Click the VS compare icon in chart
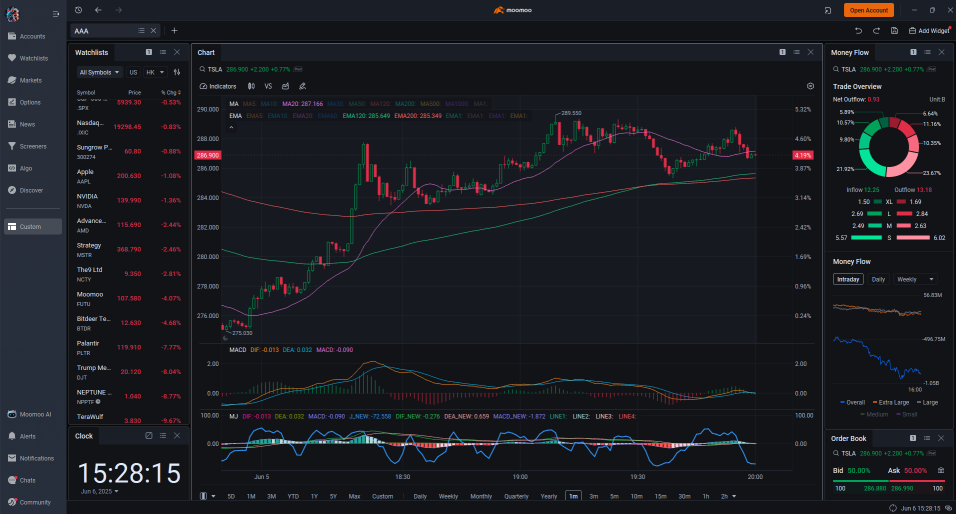Image resolution: width=956 pixels, height=514 pixels. (268, 87)
